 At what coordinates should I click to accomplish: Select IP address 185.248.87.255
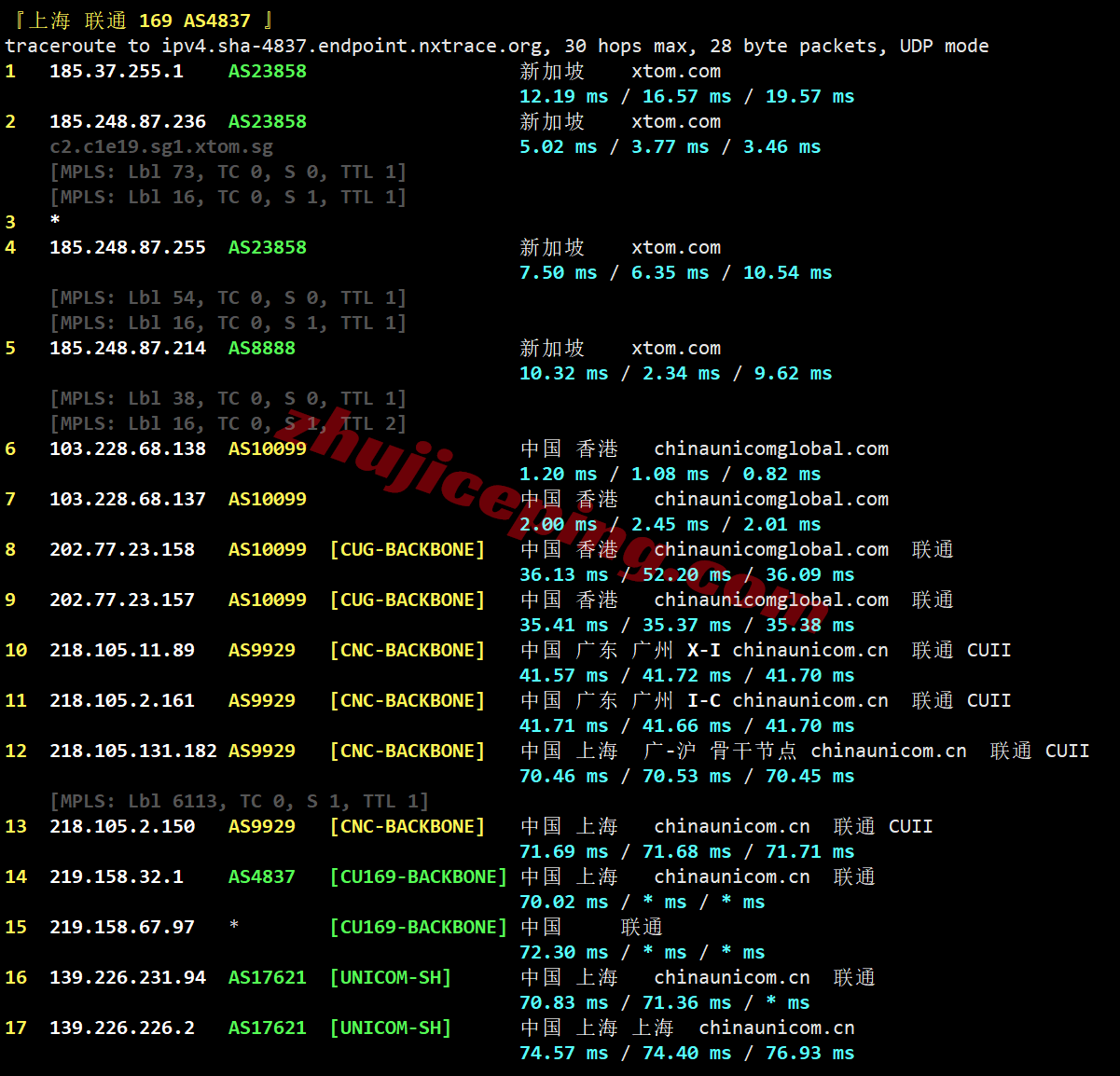pyautogui.click(x=128, y=247)
